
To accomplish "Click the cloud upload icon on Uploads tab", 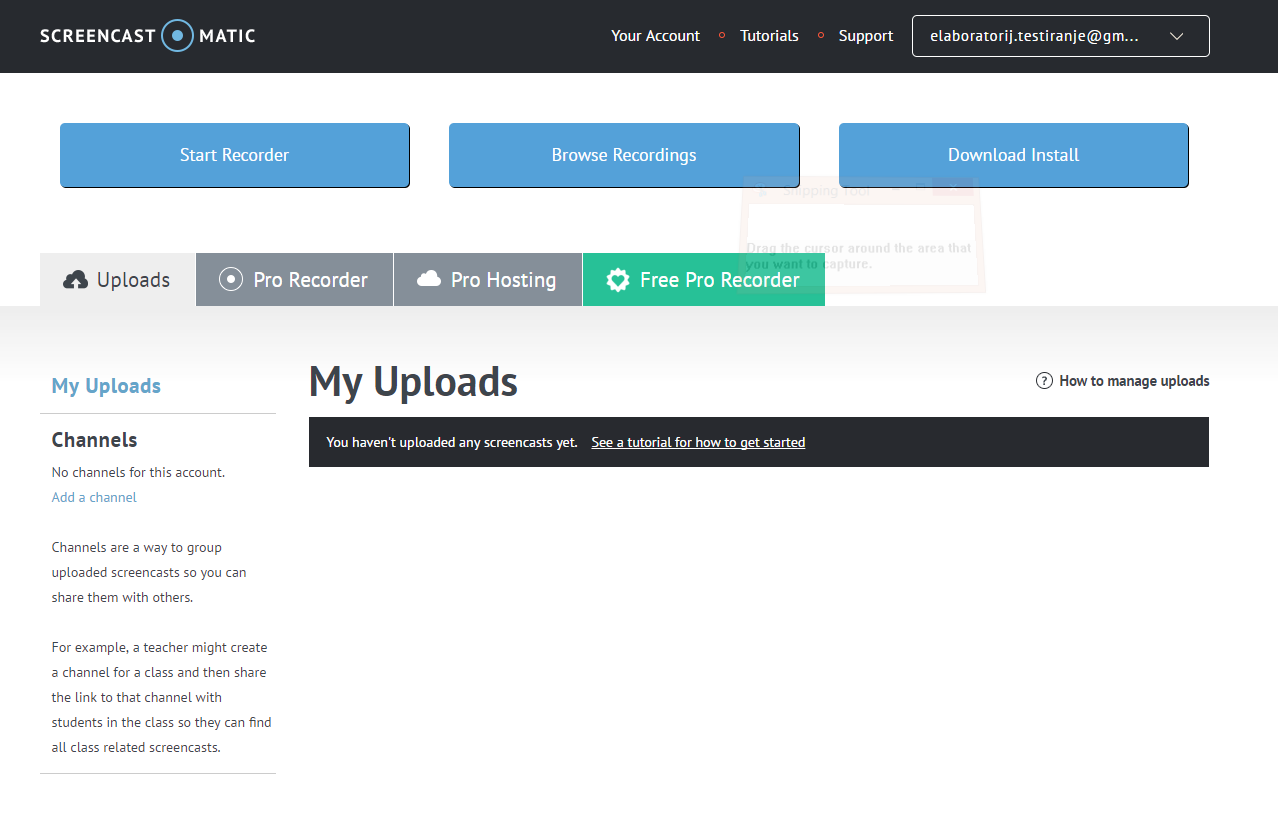I will click(75, 280).
